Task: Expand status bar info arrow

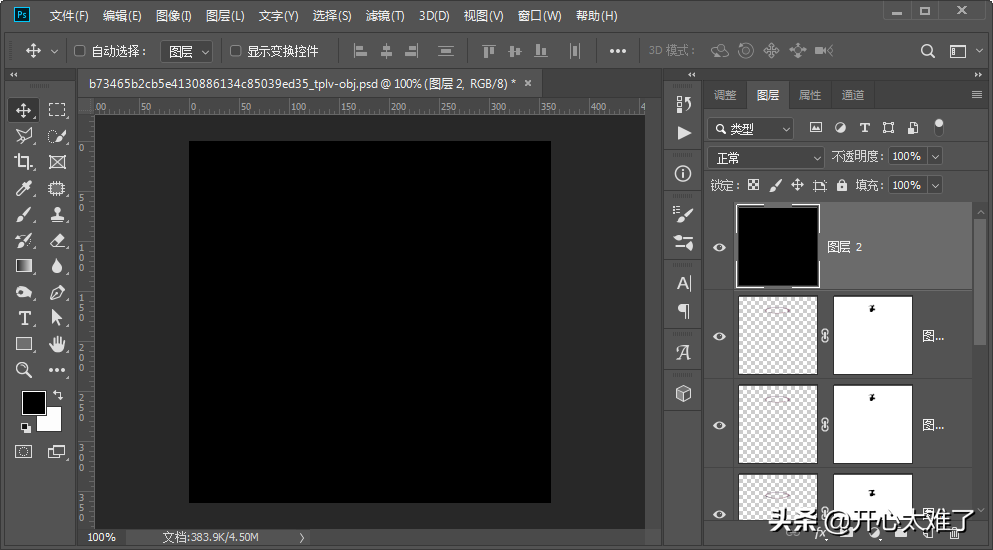Action: pyautogui.click(x=302, y=537)
